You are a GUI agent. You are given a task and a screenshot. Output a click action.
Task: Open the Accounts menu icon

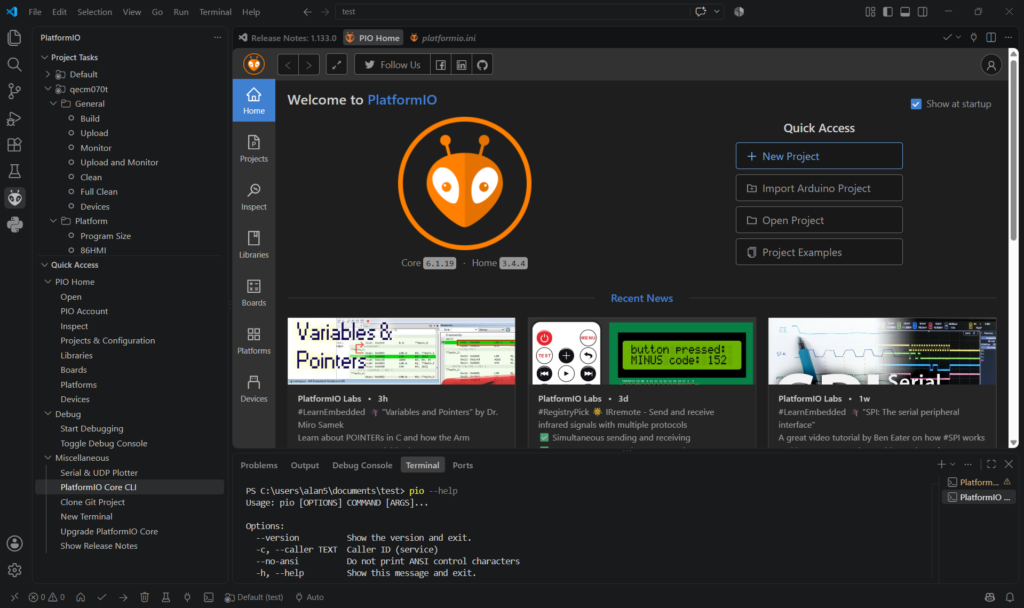(14, 543)
